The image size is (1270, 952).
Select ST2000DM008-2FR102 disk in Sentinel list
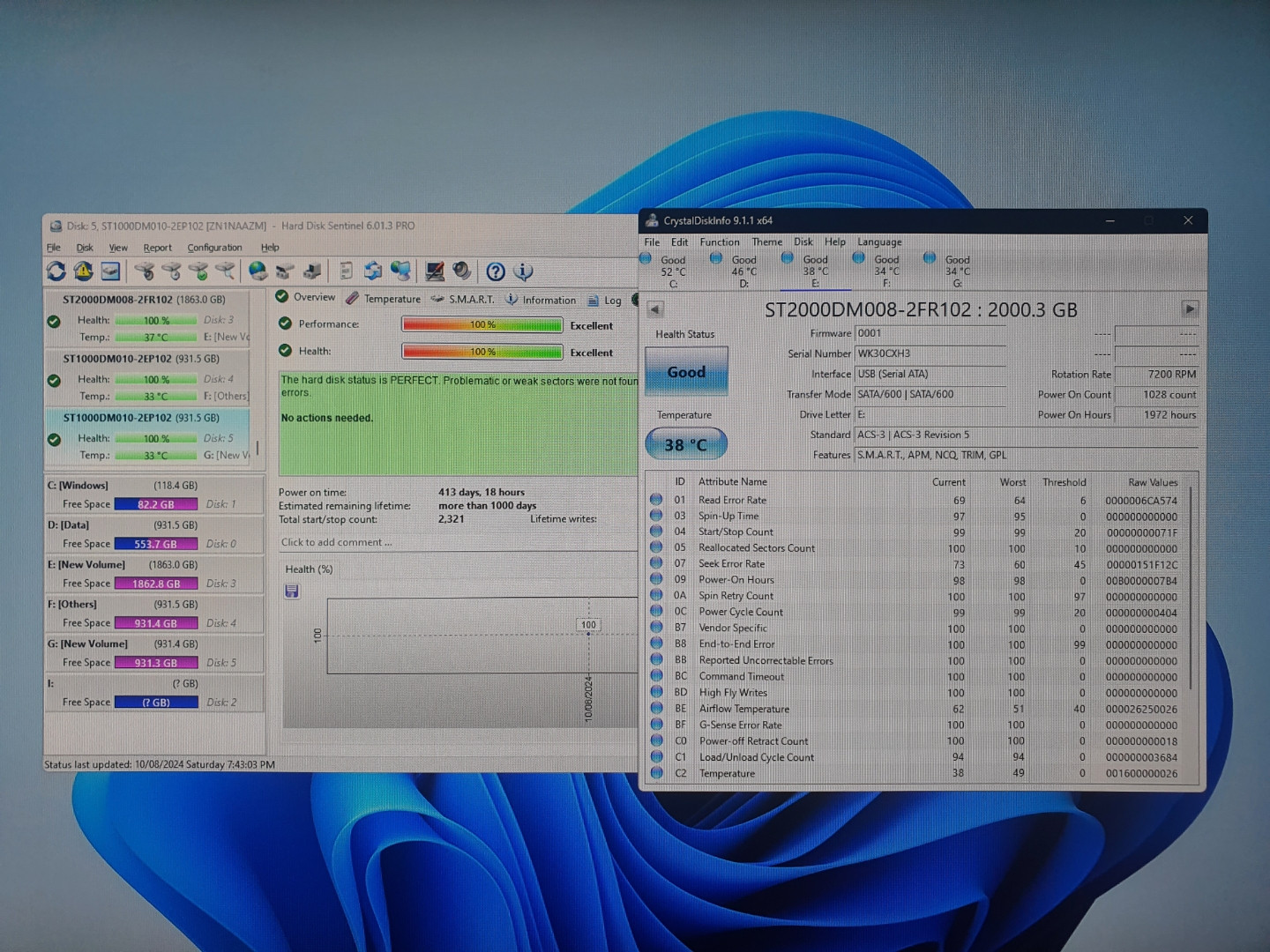pos(148,318)
